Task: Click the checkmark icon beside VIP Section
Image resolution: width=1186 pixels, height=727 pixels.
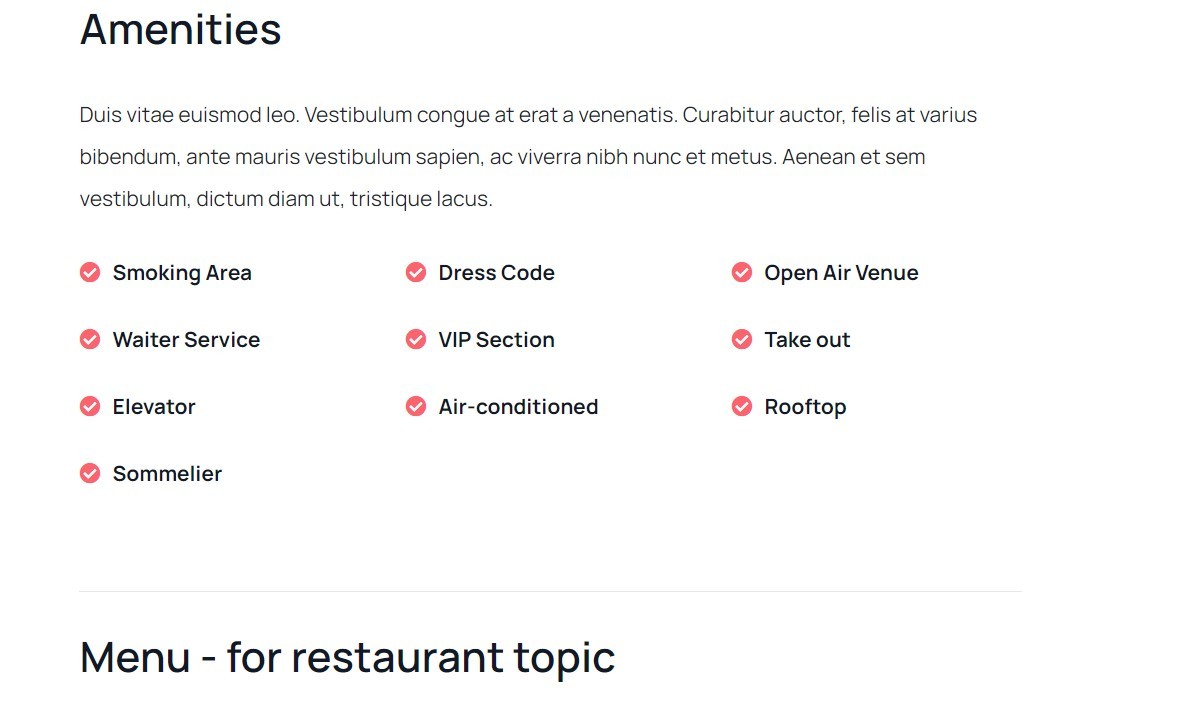Action: coord(416,339)
